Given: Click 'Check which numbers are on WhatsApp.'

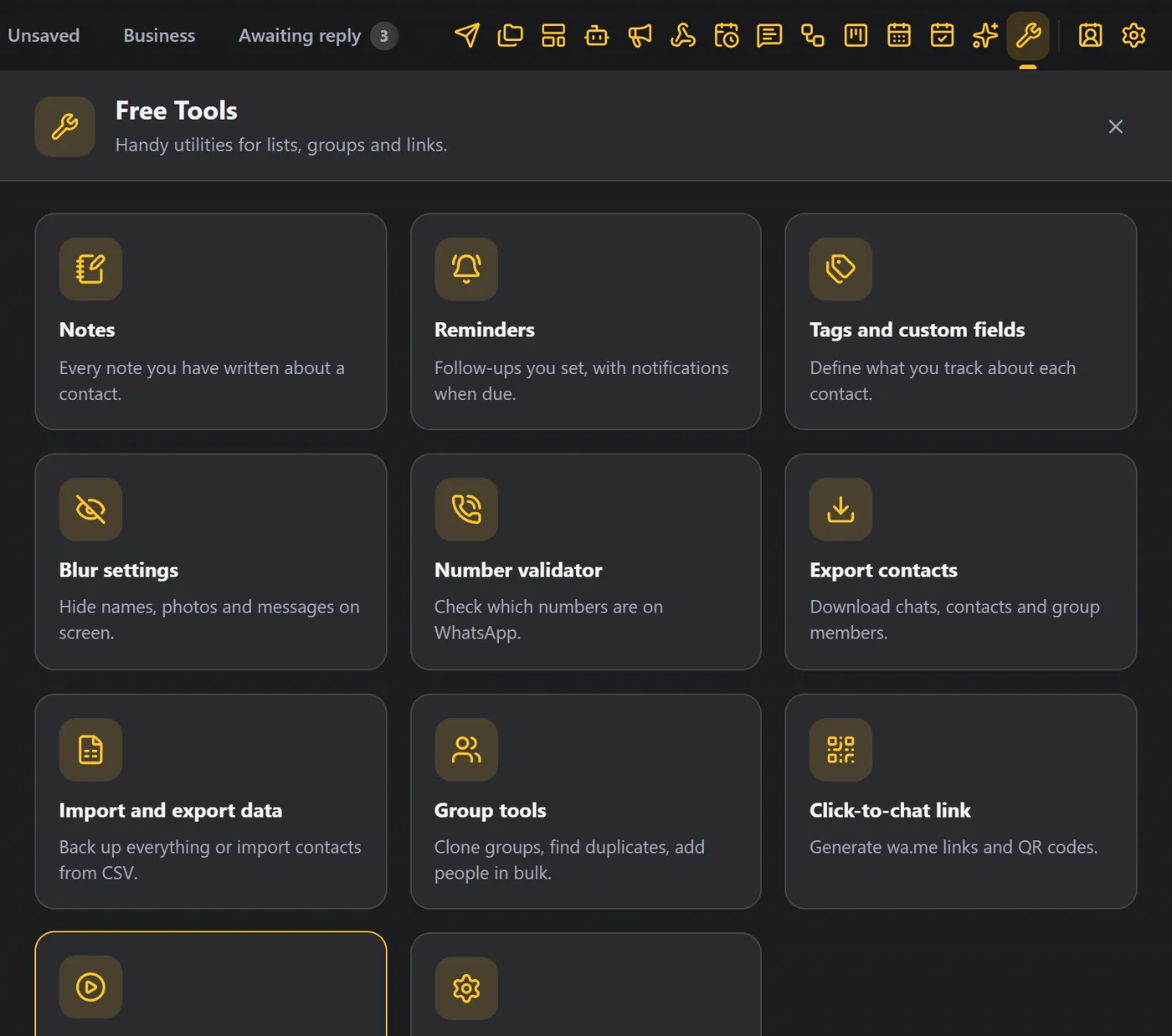Looking at the screenshot, I should [x=548, y=619].
